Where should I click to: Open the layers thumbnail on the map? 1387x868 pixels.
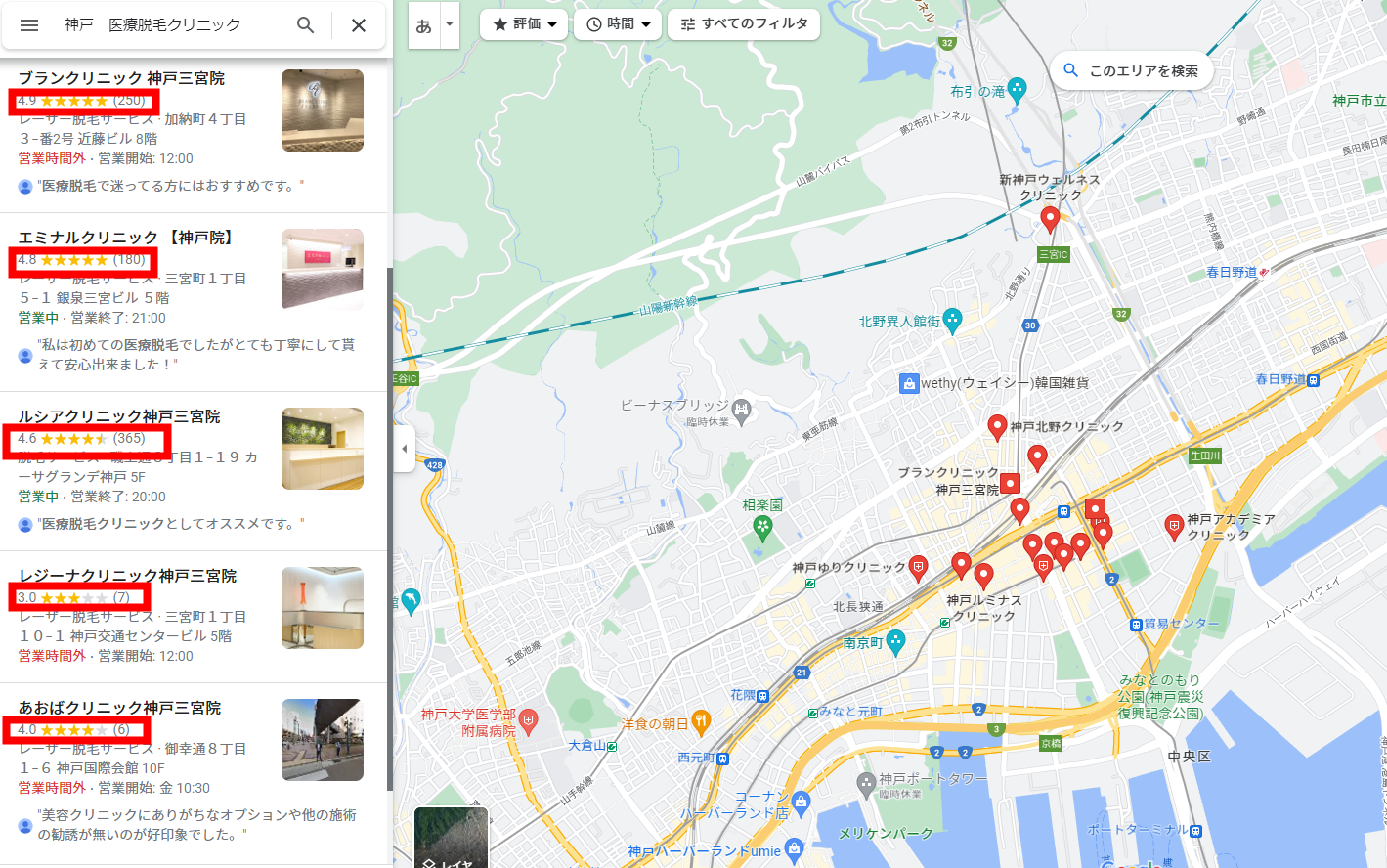pos(451,838)
